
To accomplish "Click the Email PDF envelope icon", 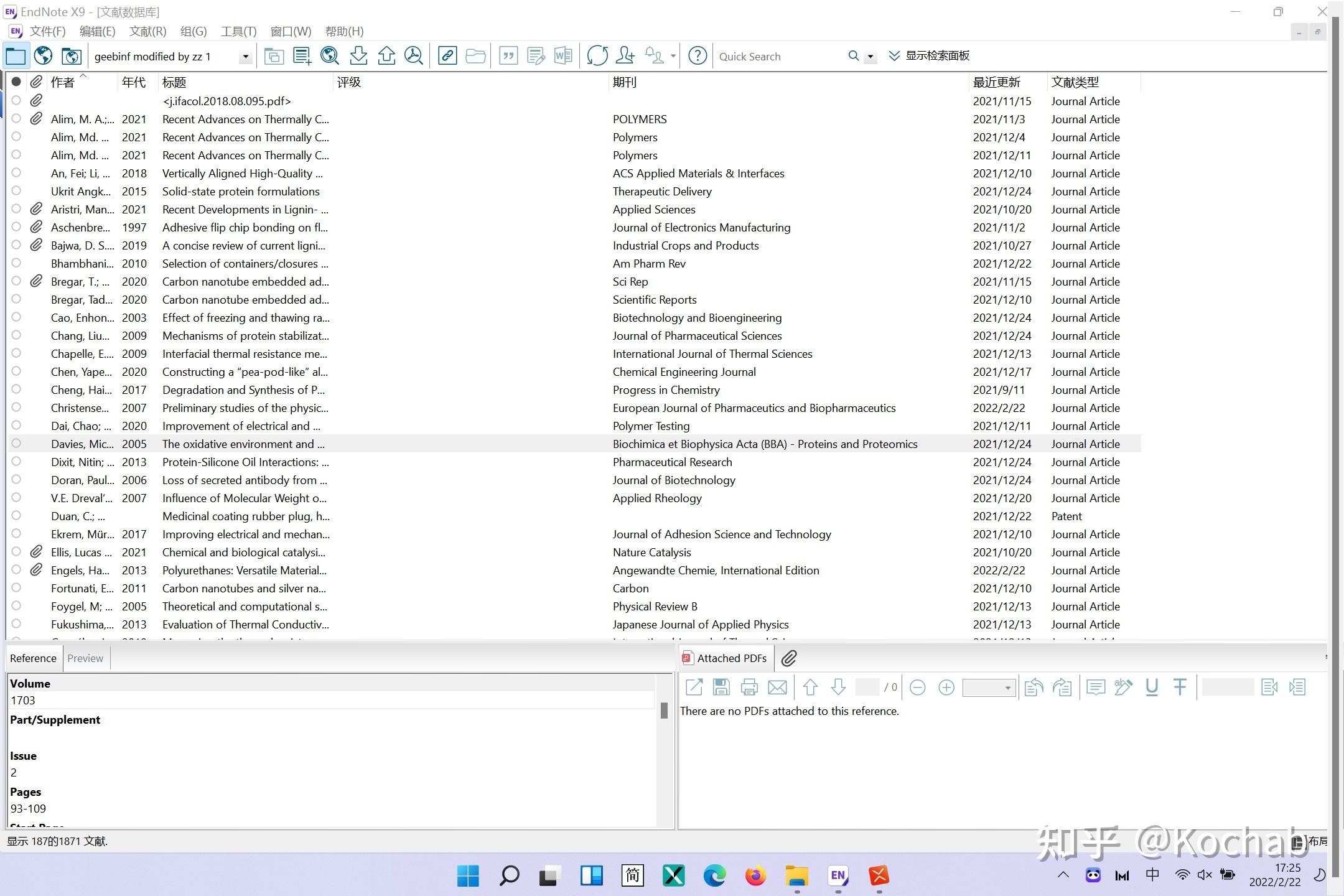I will [x=777, y=688].
